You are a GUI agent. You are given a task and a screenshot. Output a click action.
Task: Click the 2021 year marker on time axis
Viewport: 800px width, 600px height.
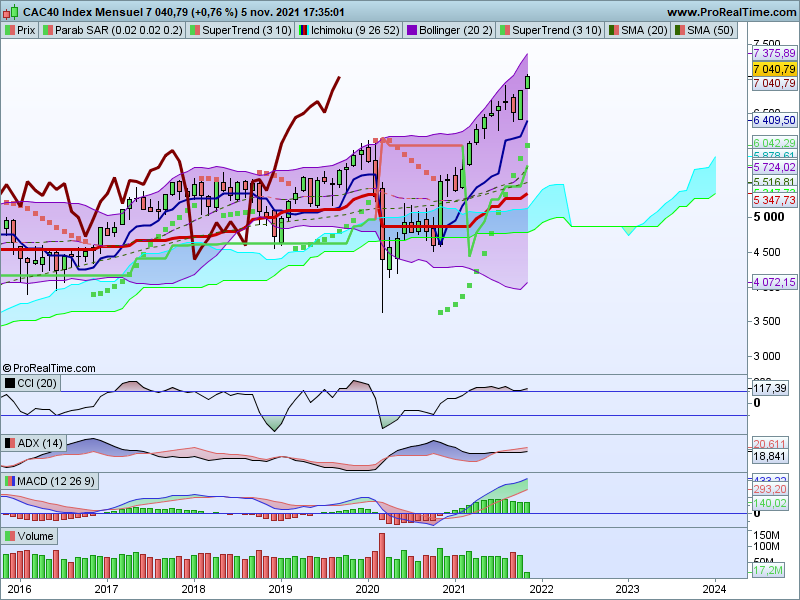[x=454, y=589]
